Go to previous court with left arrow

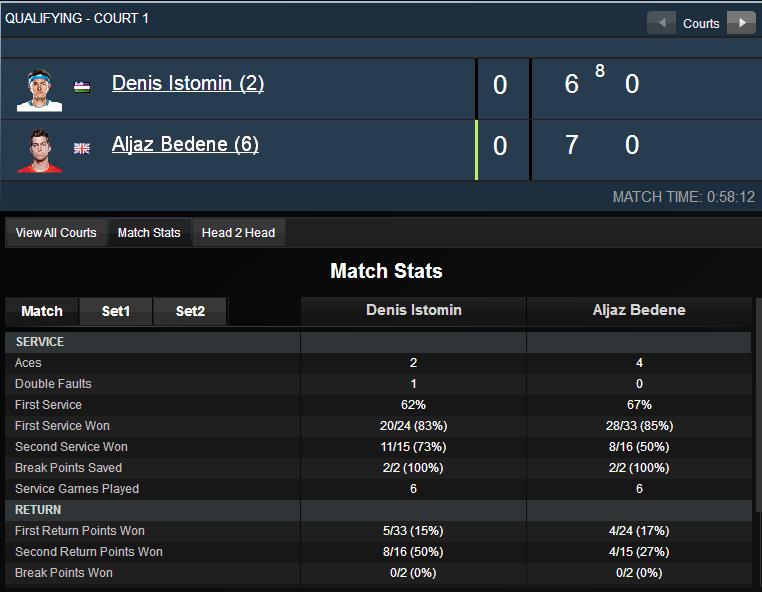661,23
